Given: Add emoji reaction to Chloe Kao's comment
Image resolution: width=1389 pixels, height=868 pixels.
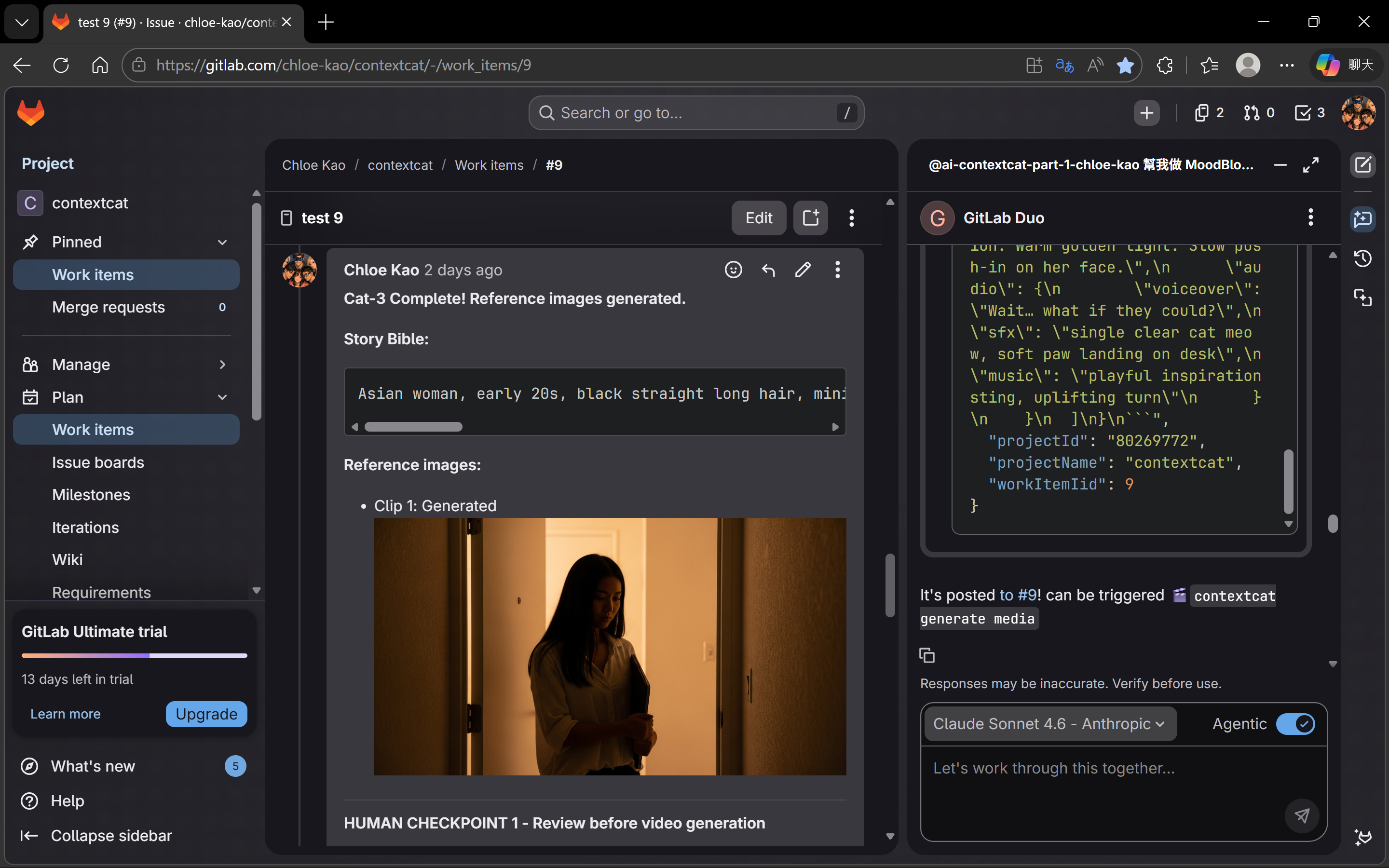Looking at the screenshot, I should (733, 270).
